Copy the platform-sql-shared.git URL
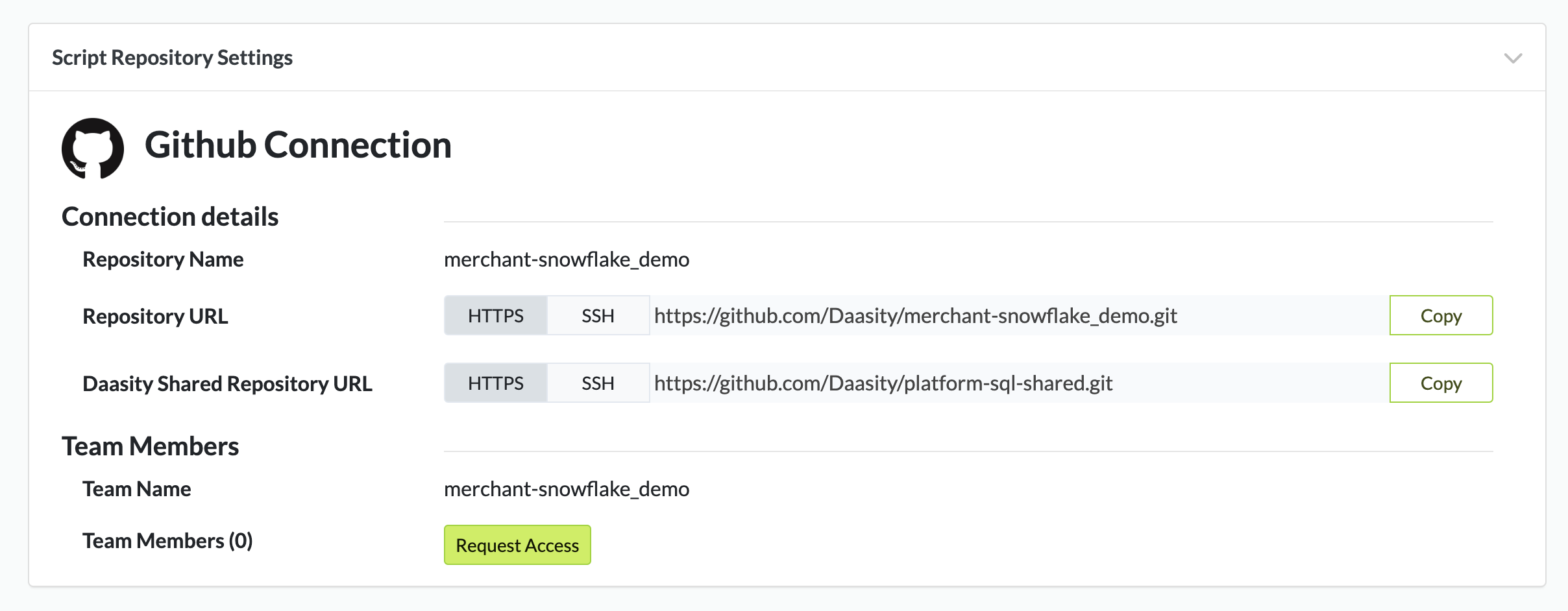 click(1441, 383)
